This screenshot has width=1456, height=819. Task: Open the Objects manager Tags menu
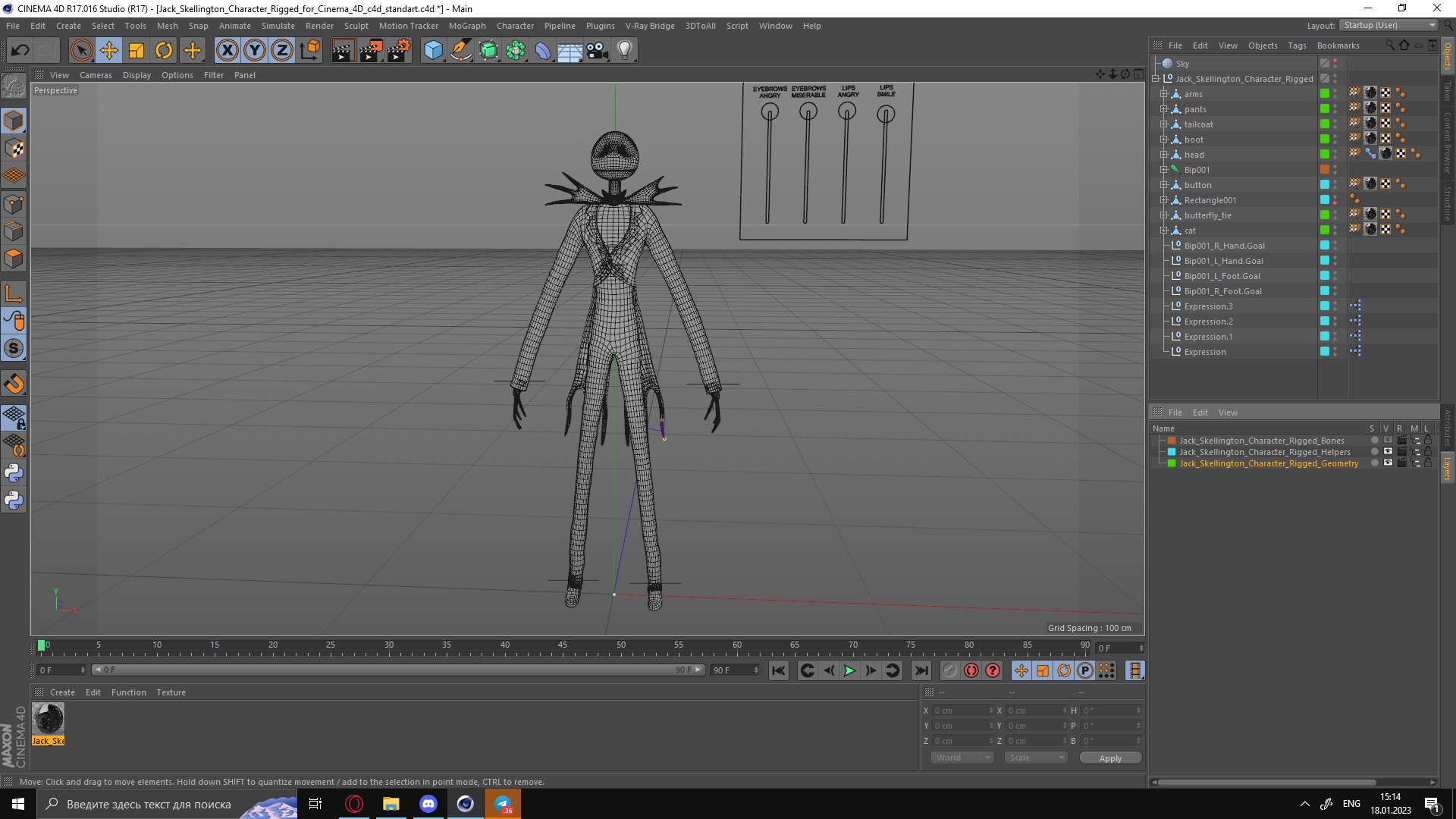tap(1297, 45)
